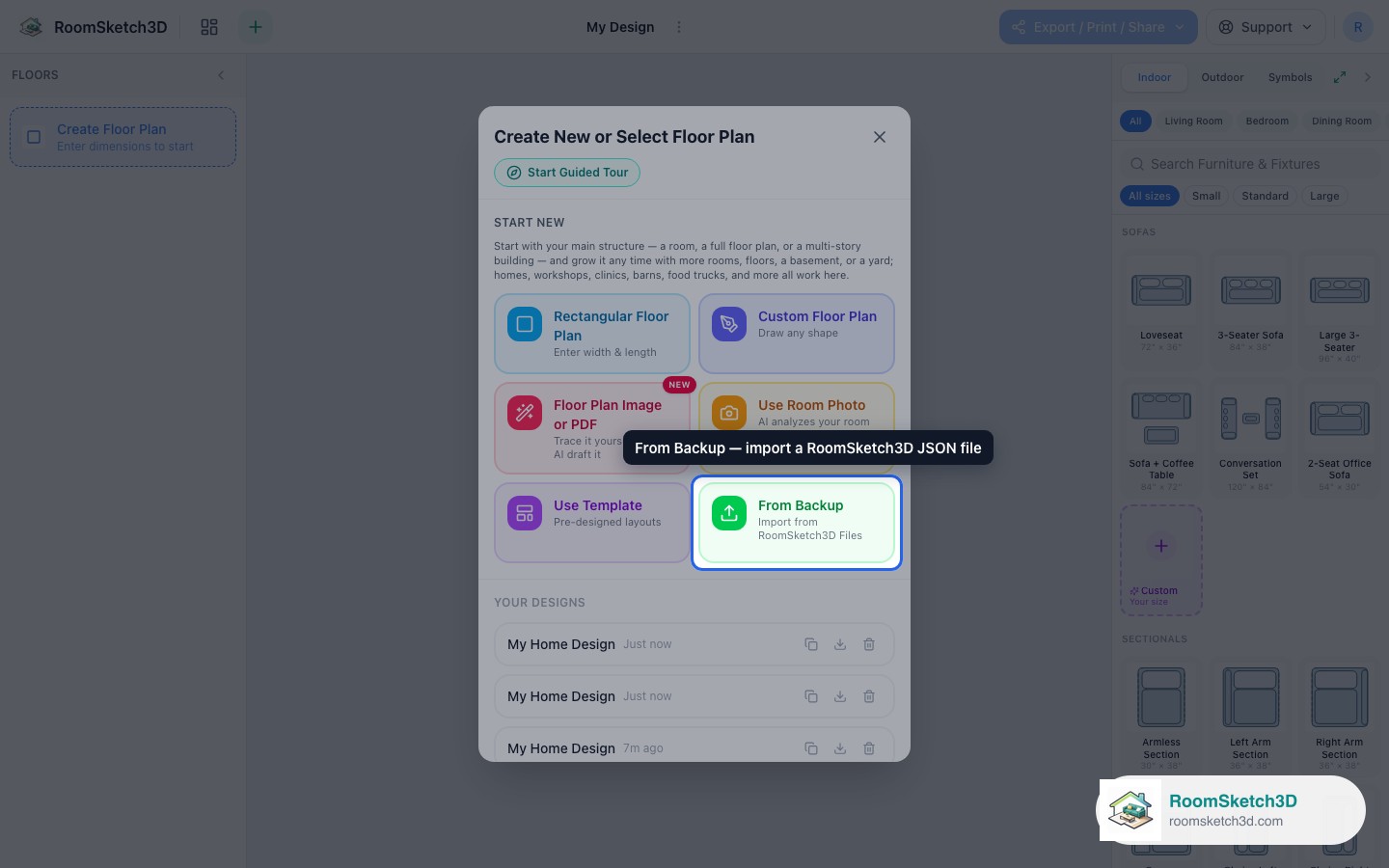Select the Standard size filter

[x=1265, y=196]
